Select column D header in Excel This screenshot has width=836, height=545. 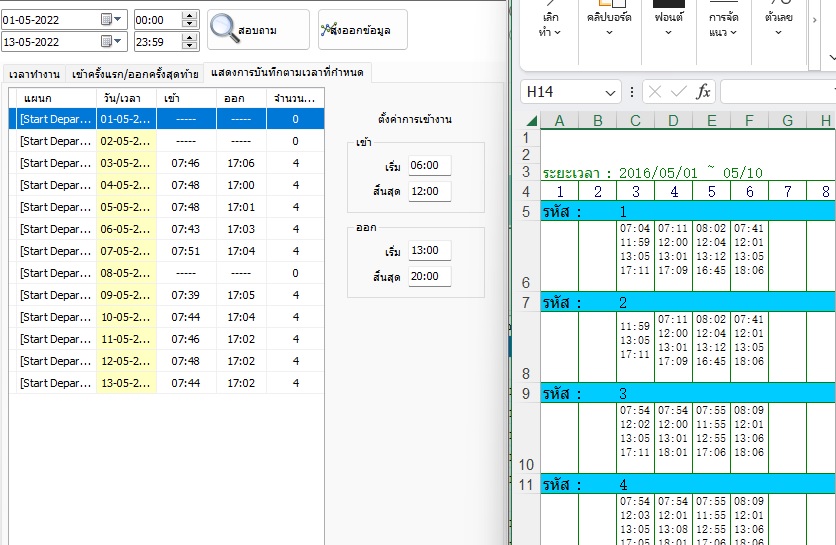coord(673,121)
